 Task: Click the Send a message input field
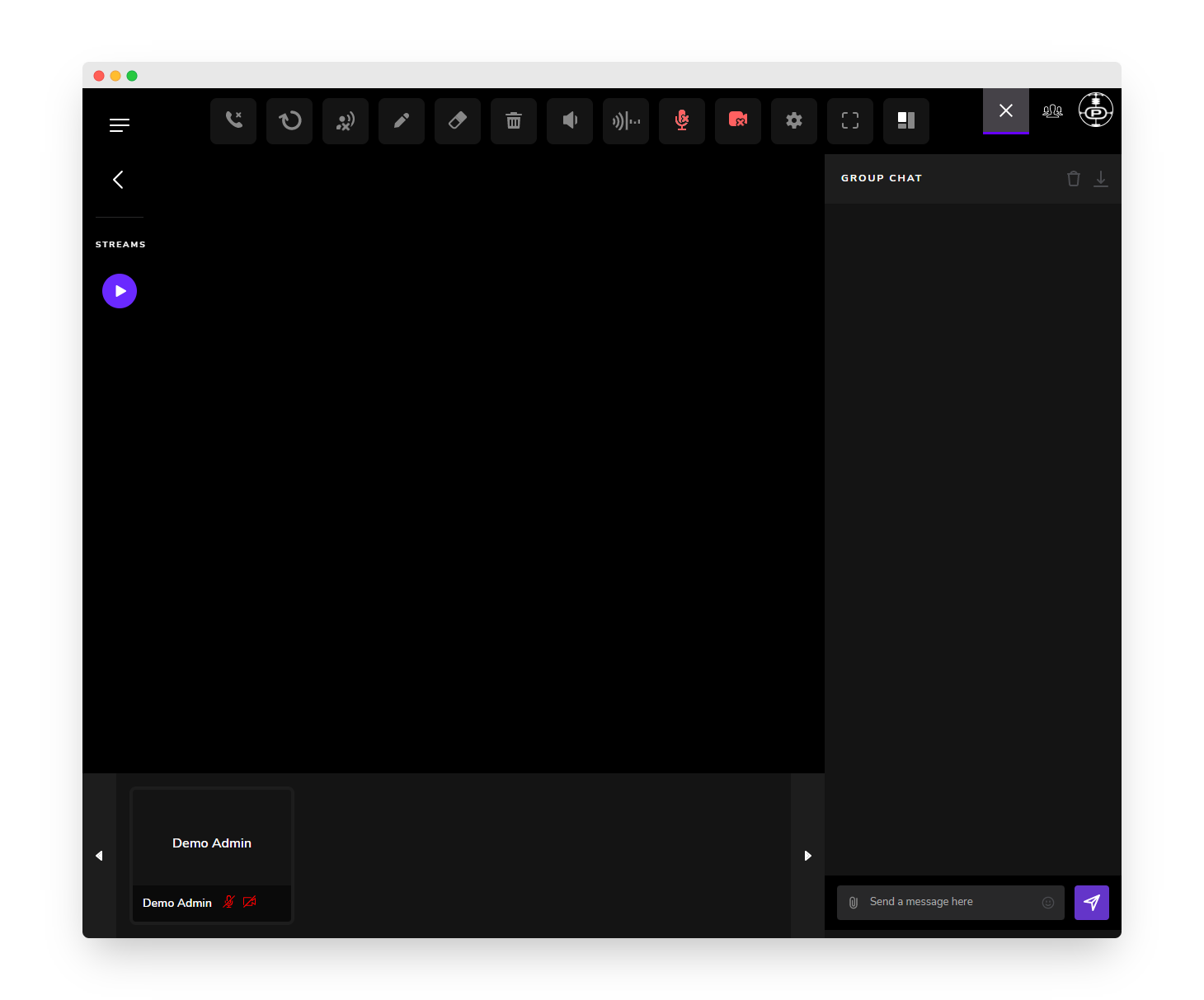(x=951, y=902)
